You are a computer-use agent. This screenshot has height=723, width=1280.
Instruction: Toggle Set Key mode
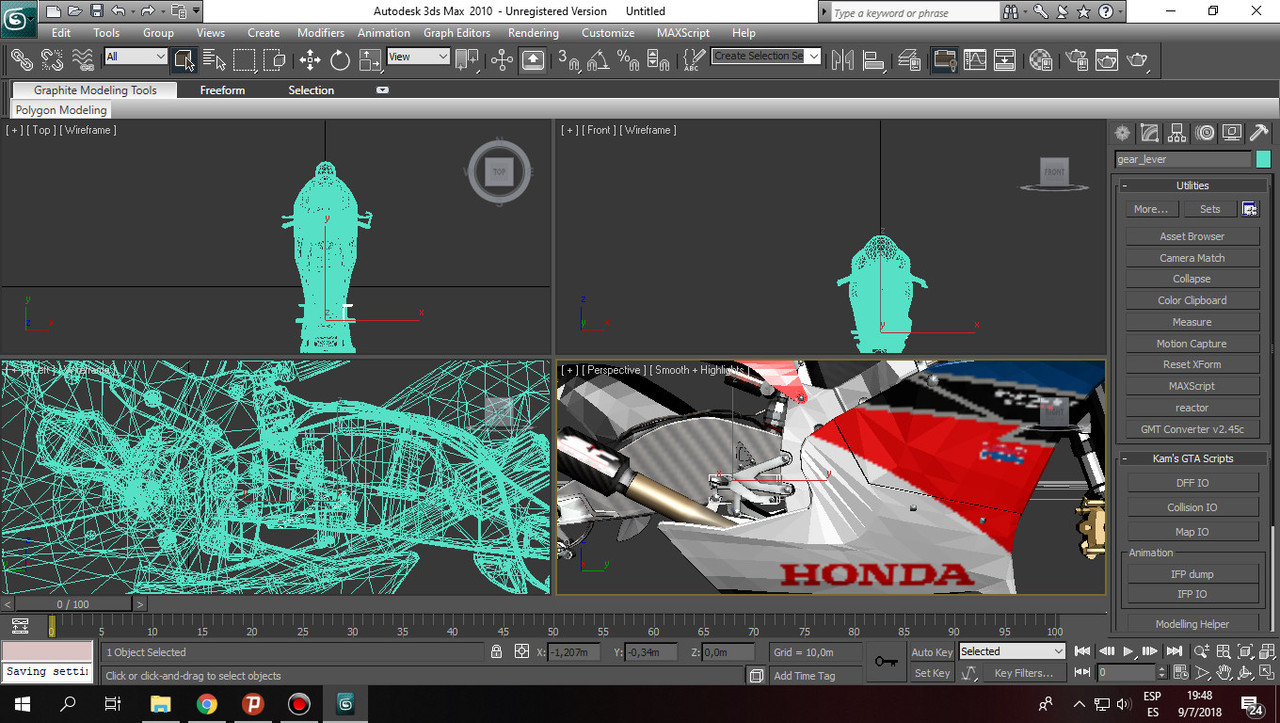(932, 673)
